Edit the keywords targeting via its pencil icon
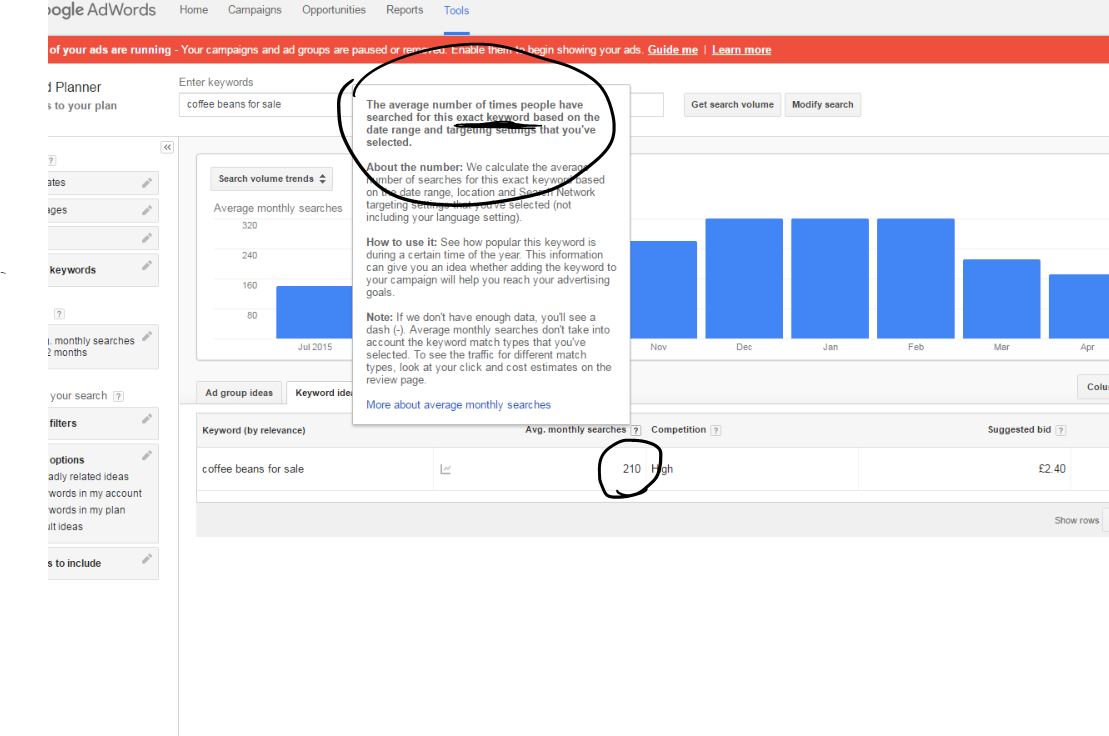The image size is (1109, 736). 146,266
